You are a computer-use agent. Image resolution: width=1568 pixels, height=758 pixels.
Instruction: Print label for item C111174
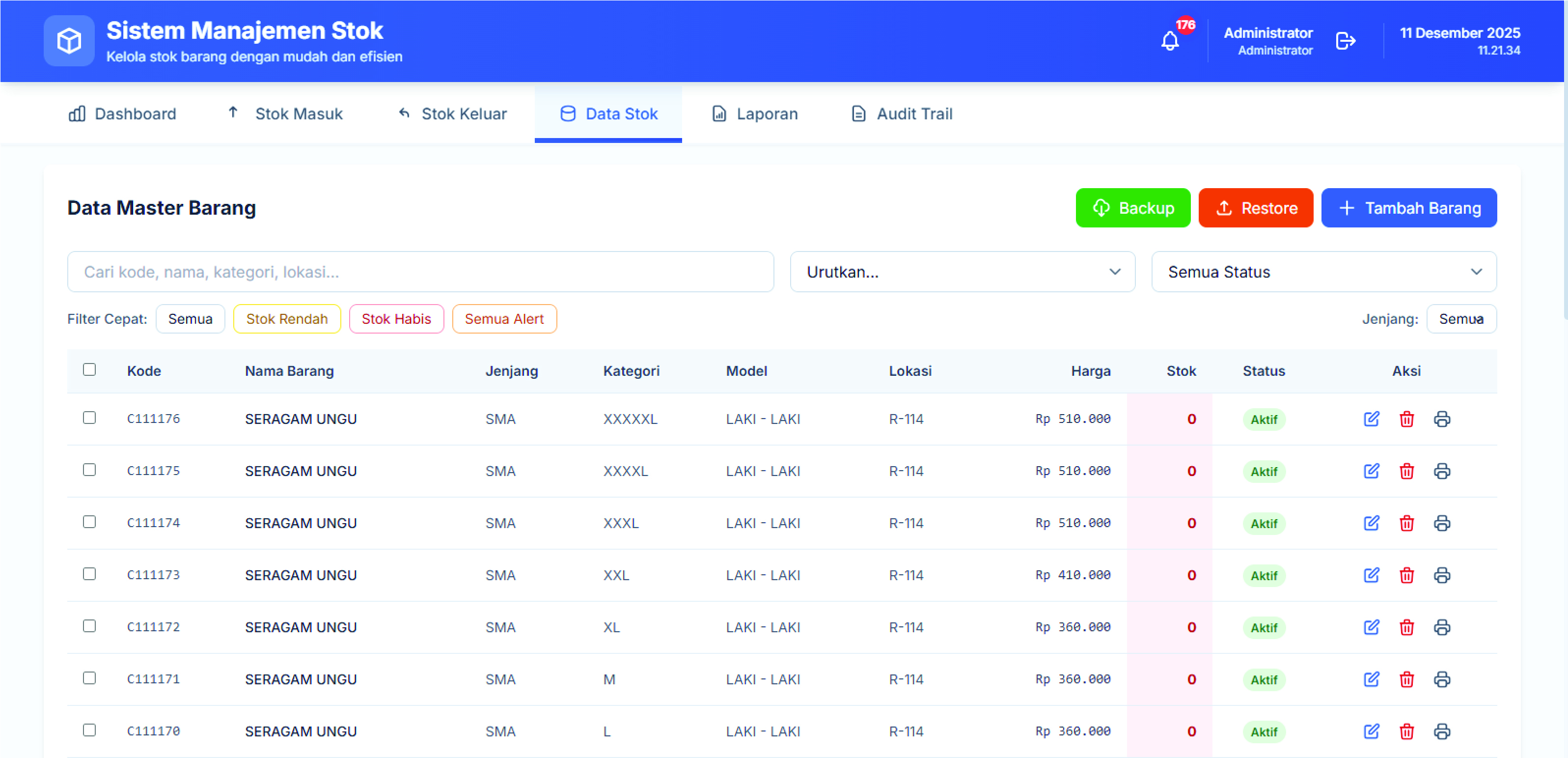point(1441,523)
